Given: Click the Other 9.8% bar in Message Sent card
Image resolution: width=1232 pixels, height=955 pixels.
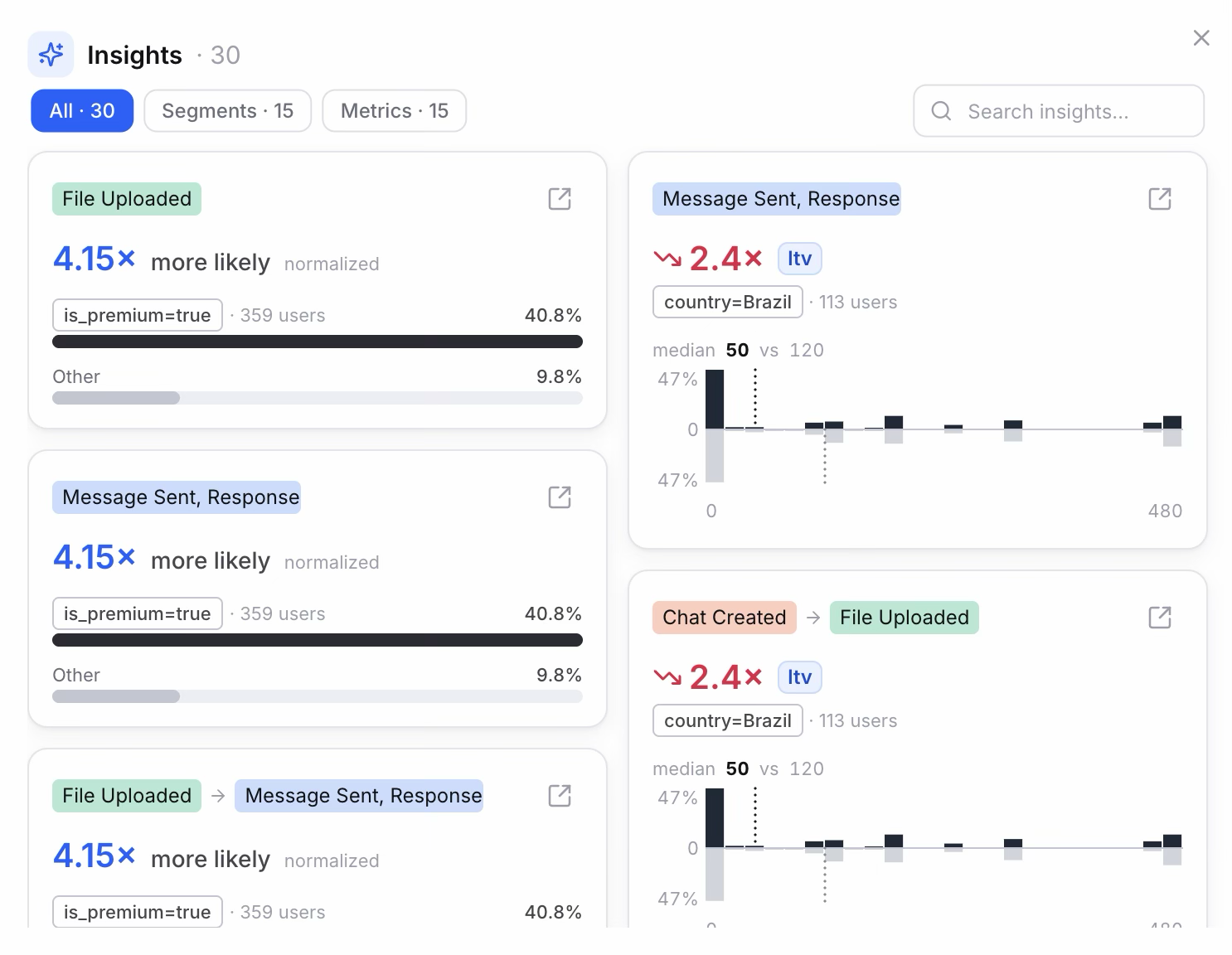Looking at the screenshot, I should point(318,696).
